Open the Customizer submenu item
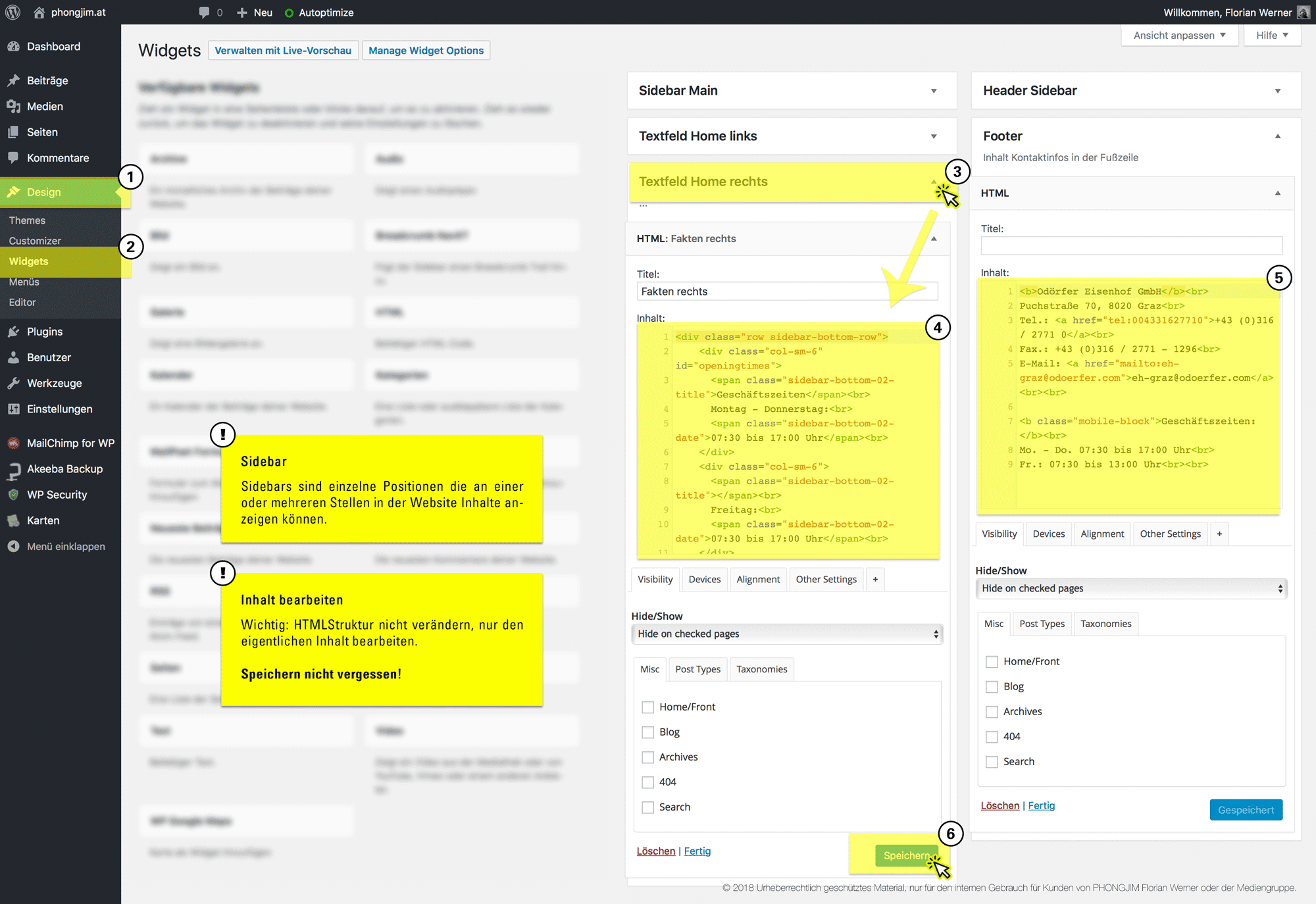The image size is (1316, 904). pos(35,241)
